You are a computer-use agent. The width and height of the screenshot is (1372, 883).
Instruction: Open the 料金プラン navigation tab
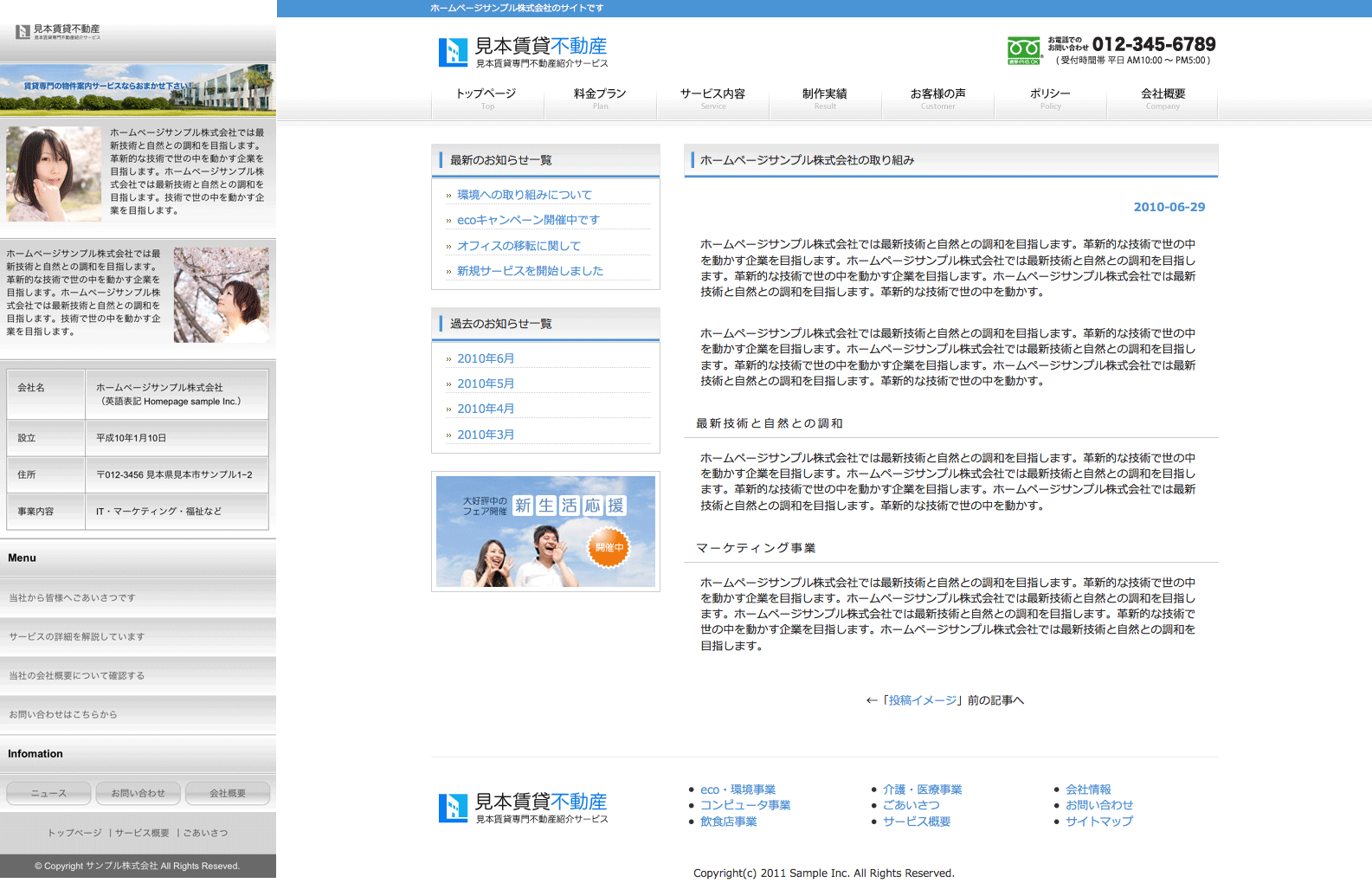coord(600,99)
